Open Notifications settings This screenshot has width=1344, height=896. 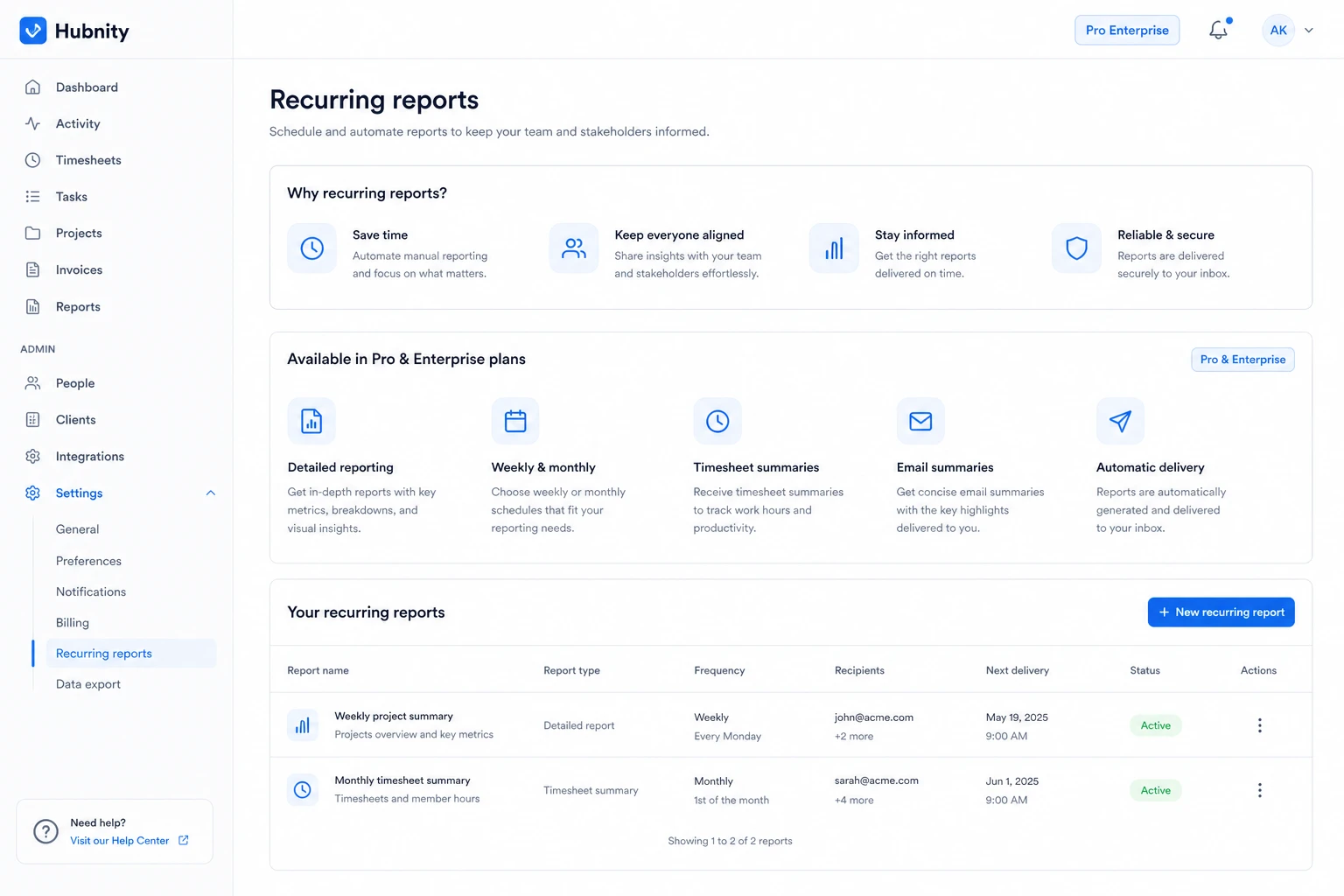[91, 592]
